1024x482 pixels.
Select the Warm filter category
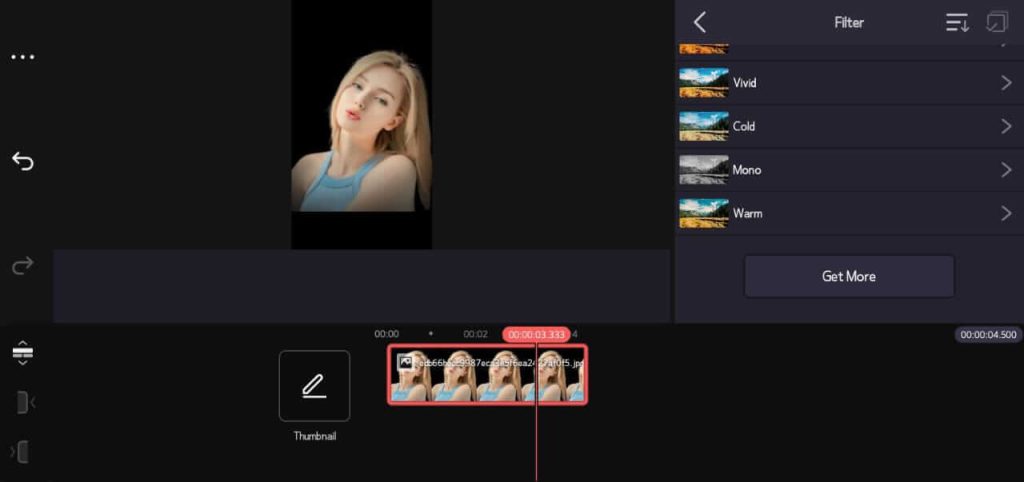click(849, 213)
